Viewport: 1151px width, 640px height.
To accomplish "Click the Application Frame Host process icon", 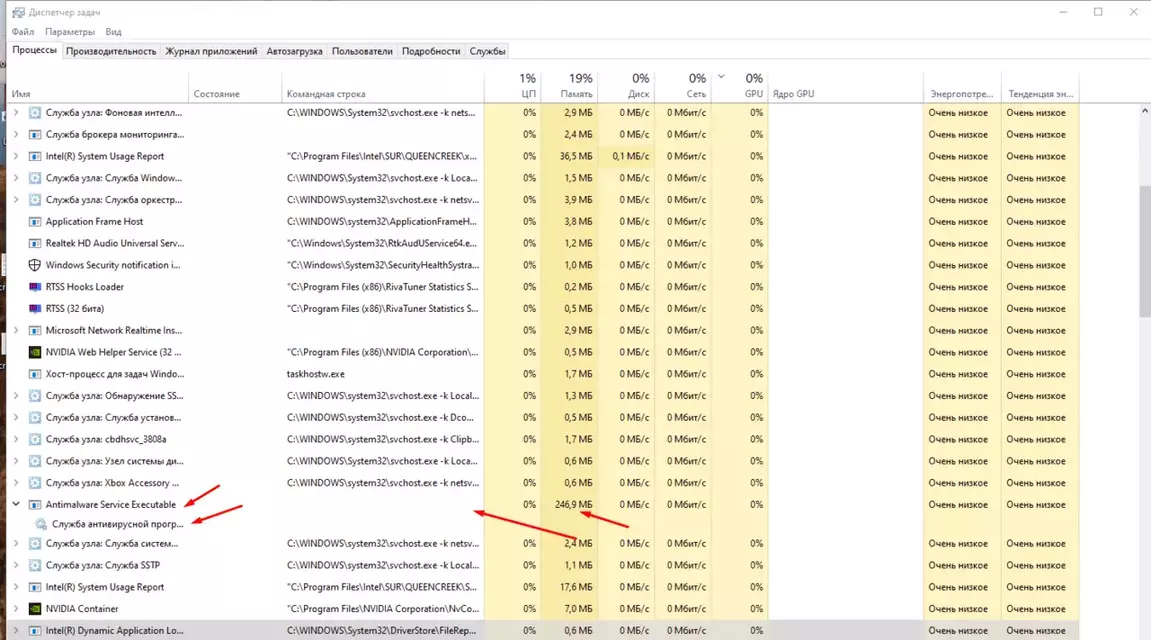I will [x=35, y=222].
